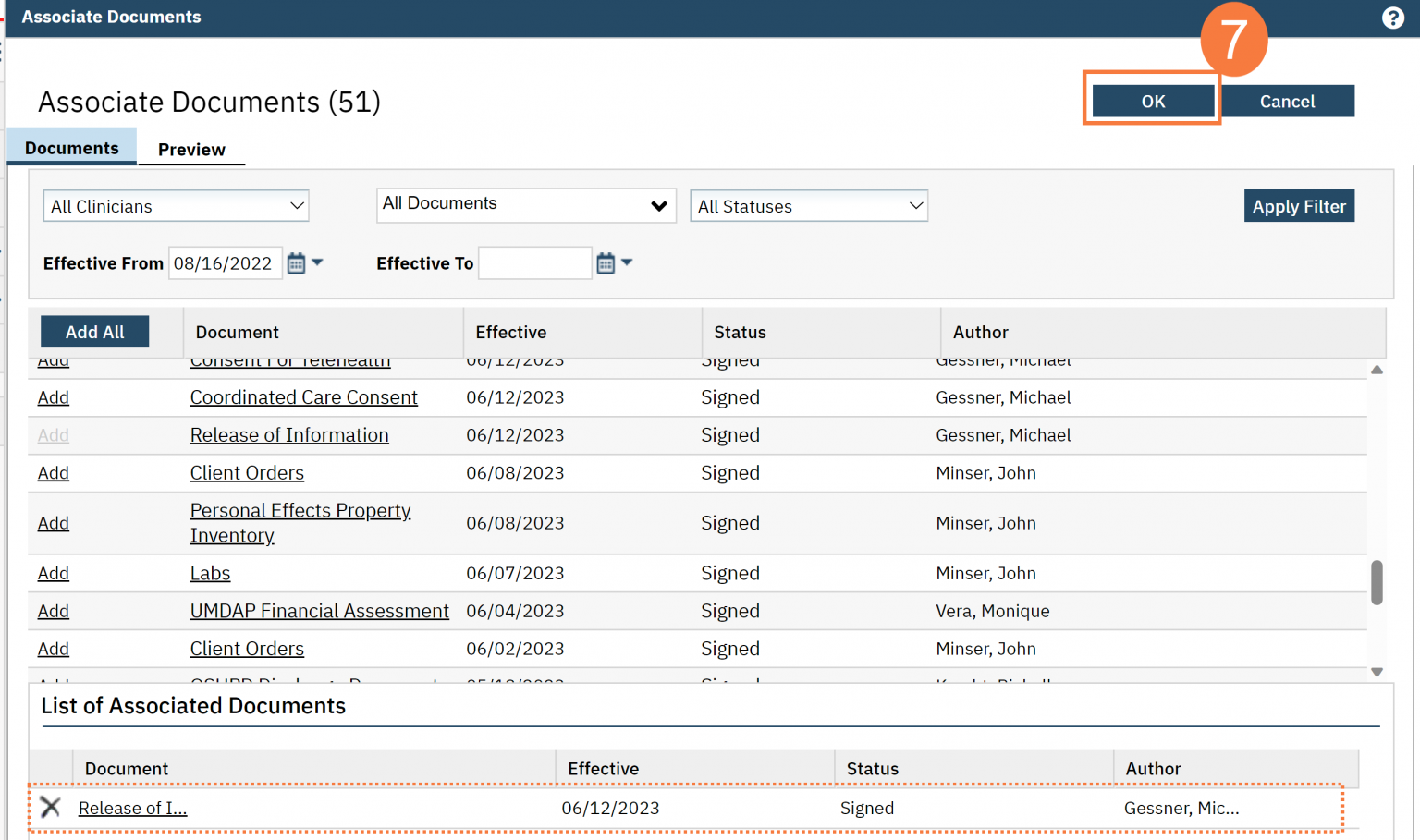The width and height of the screenshot is (1420, 840).
Task: Expand the All Statuses dropdown
Action: point(809,206)
